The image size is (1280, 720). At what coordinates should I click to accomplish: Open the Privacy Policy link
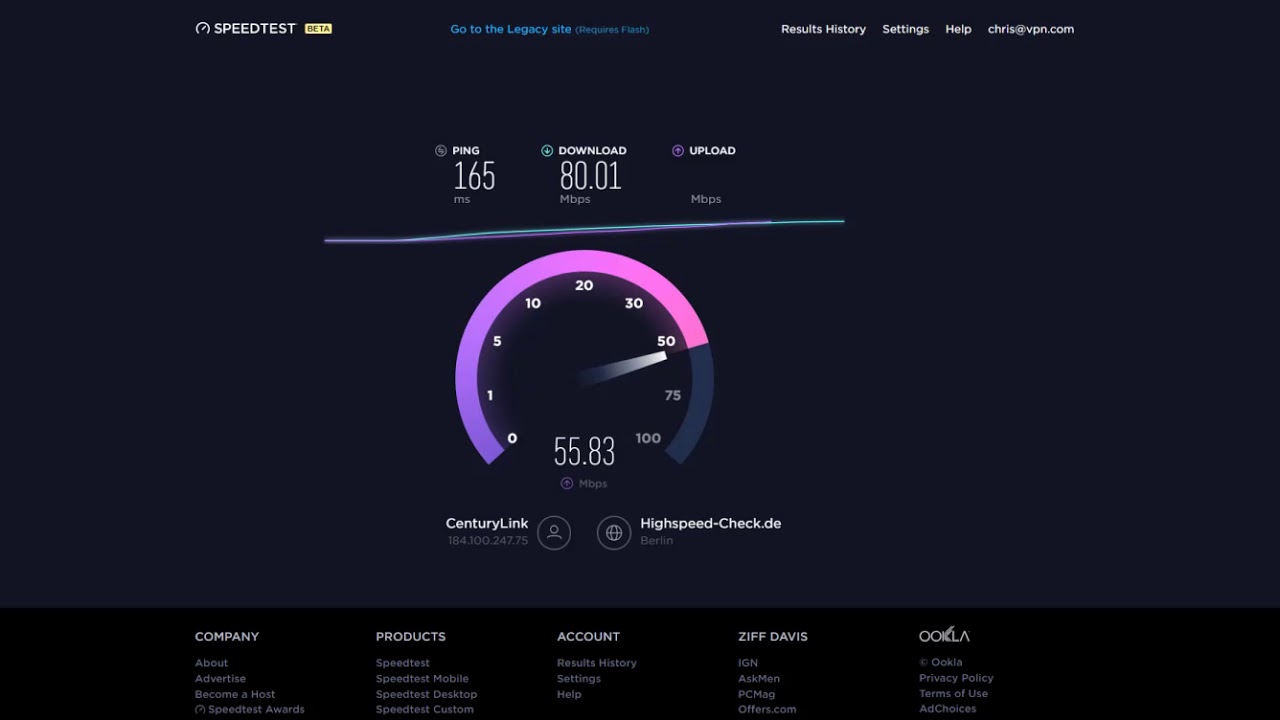(956, 678)
